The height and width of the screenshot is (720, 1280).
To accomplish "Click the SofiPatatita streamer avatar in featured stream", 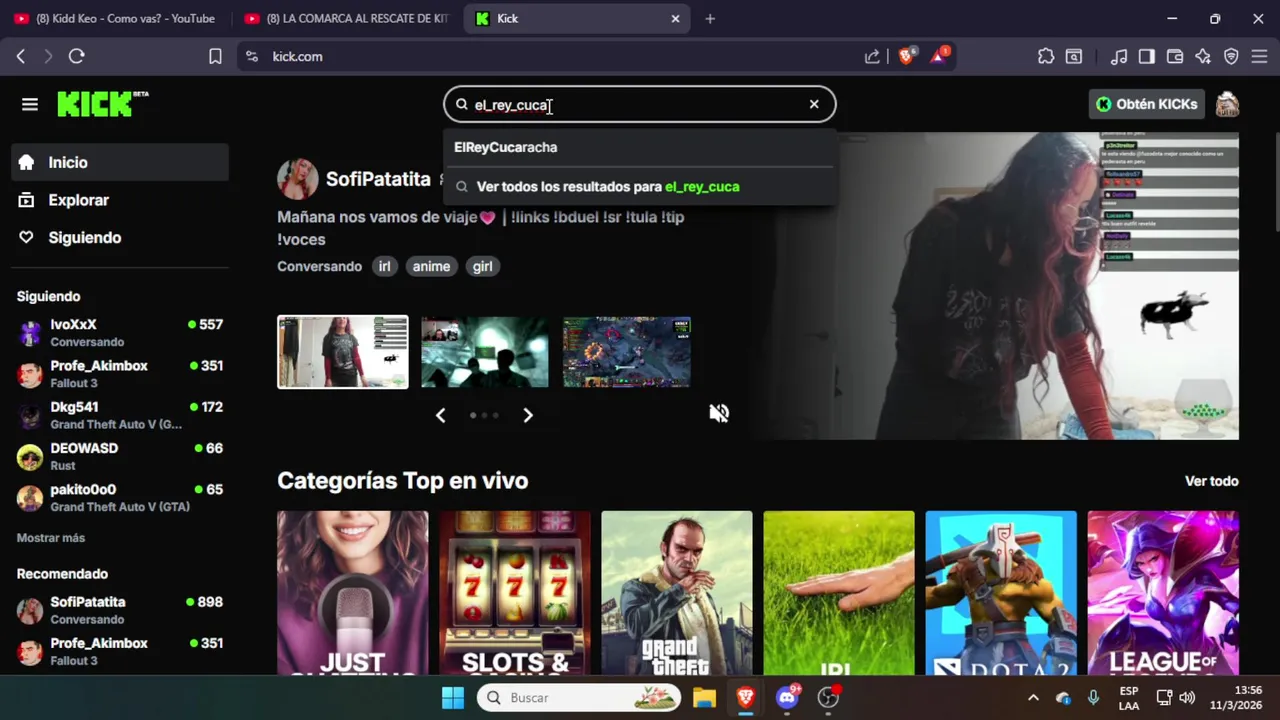I will [297, 179].
